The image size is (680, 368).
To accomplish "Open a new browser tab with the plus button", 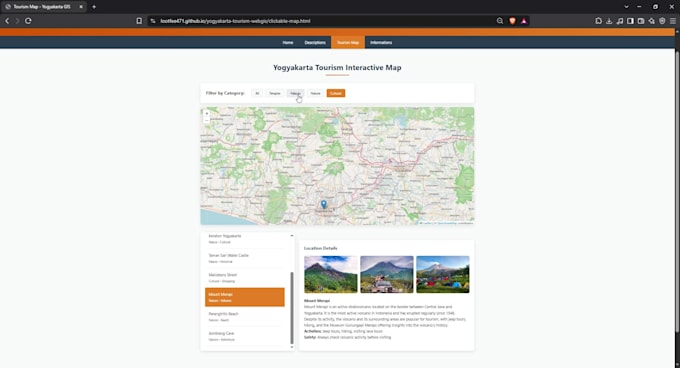I will pos(94,7).
